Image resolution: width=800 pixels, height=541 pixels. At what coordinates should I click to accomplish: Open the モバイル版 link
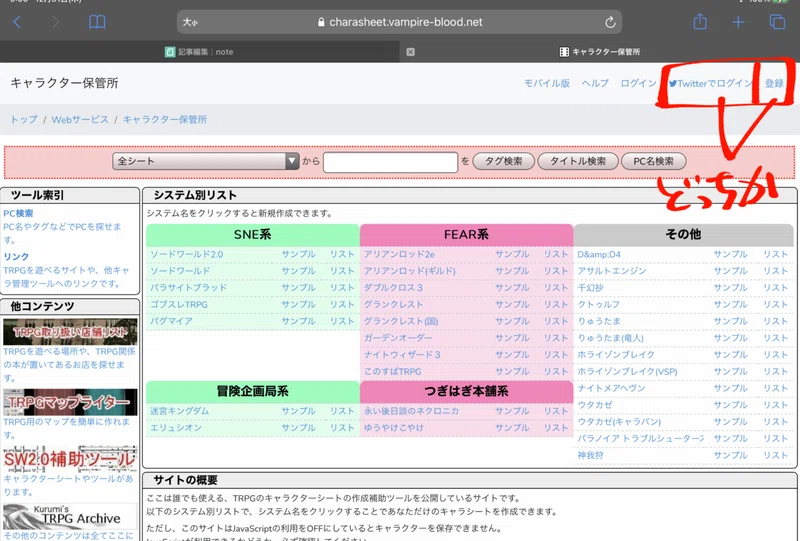click(547, 83)
